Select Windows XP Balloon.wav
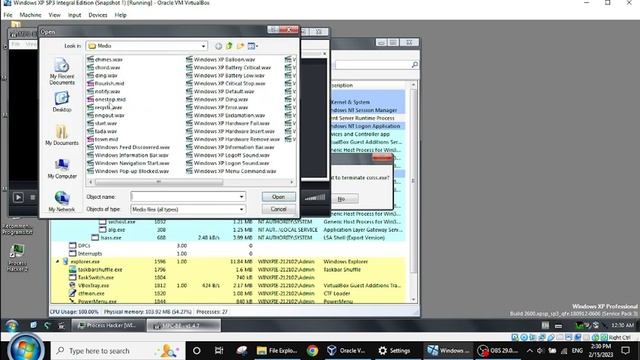Viewport: 640px width, 360px height. click(220, 60)
